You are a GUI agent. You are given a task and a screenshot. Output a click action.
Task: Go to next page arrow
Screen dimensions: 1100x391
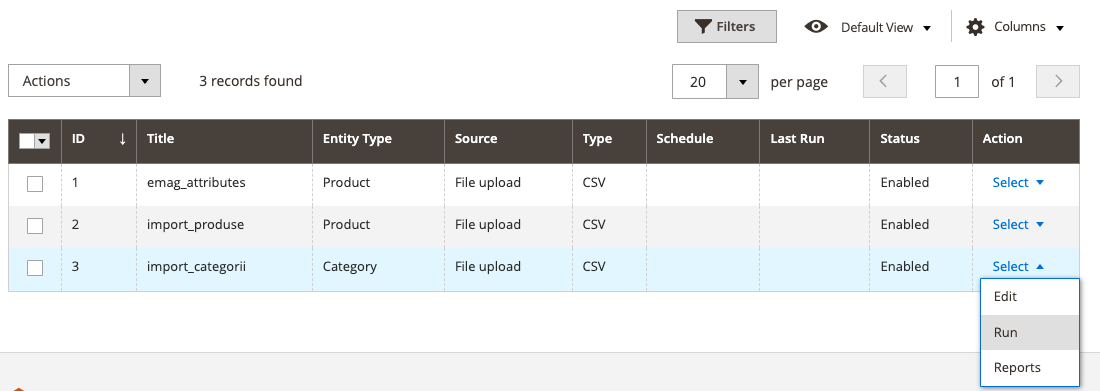click(1058, 81)
